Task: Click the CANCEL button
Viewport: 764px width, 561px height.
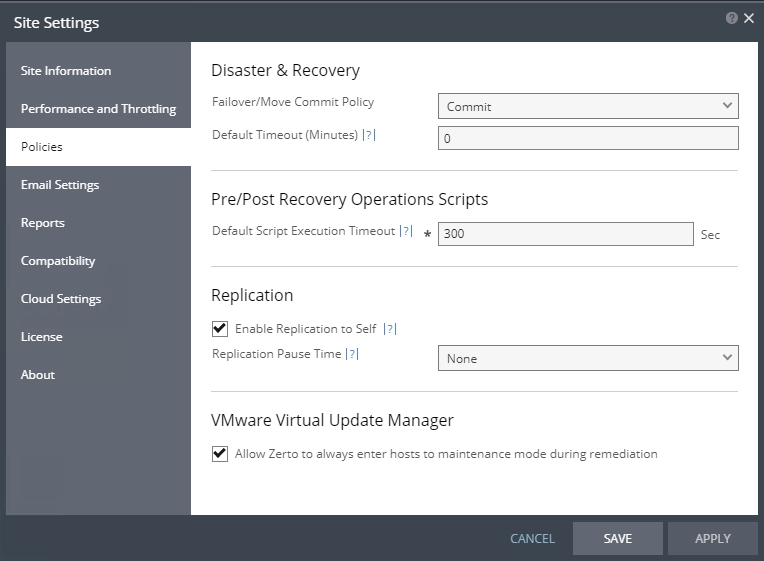Action: point(532,539)
